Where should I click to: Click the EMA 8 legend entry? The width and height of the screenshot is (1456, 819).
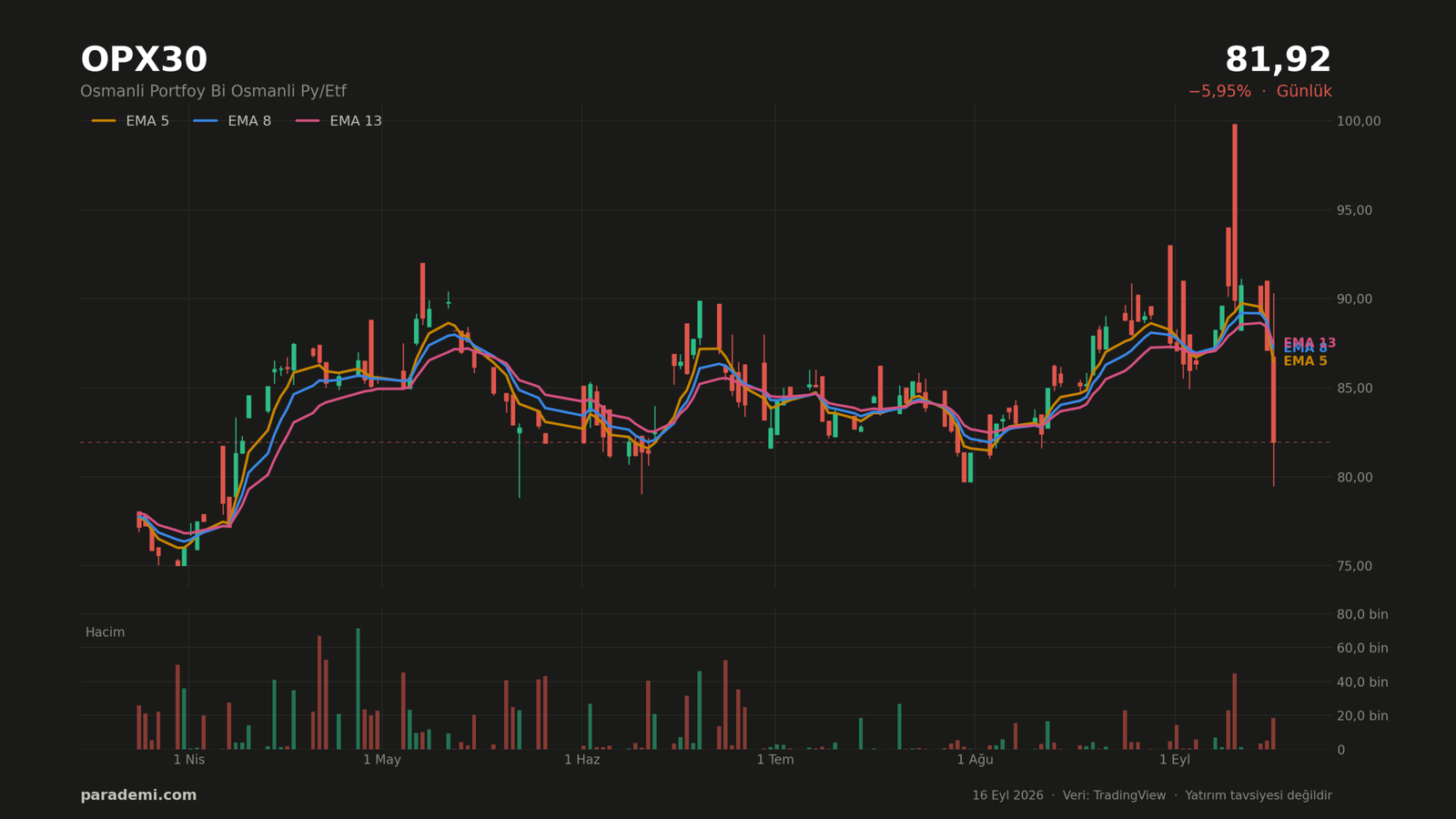point(232,121)
